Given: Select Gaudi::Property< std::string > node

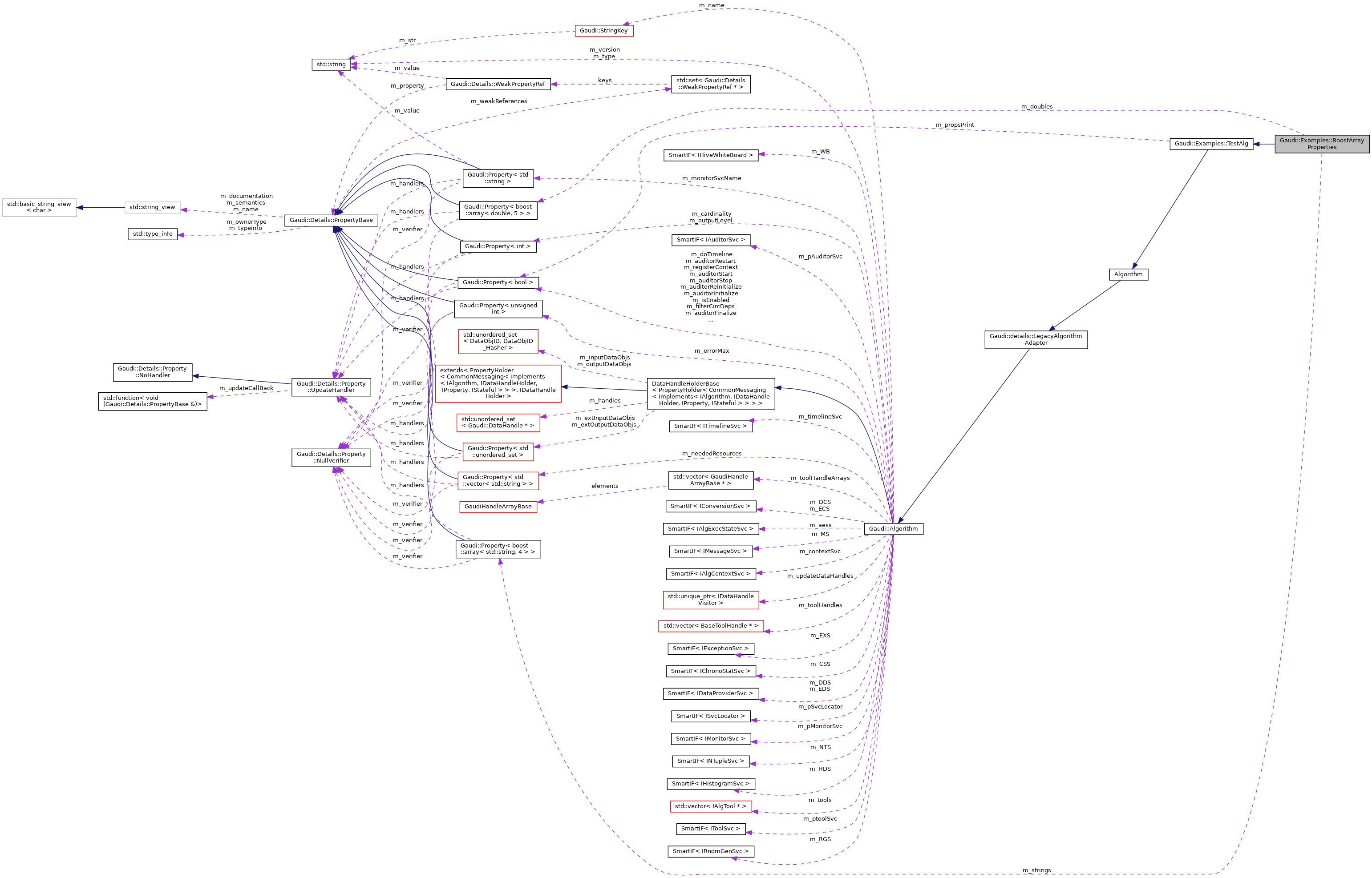Looking at the screenshot, I should (x=498, y=178).
